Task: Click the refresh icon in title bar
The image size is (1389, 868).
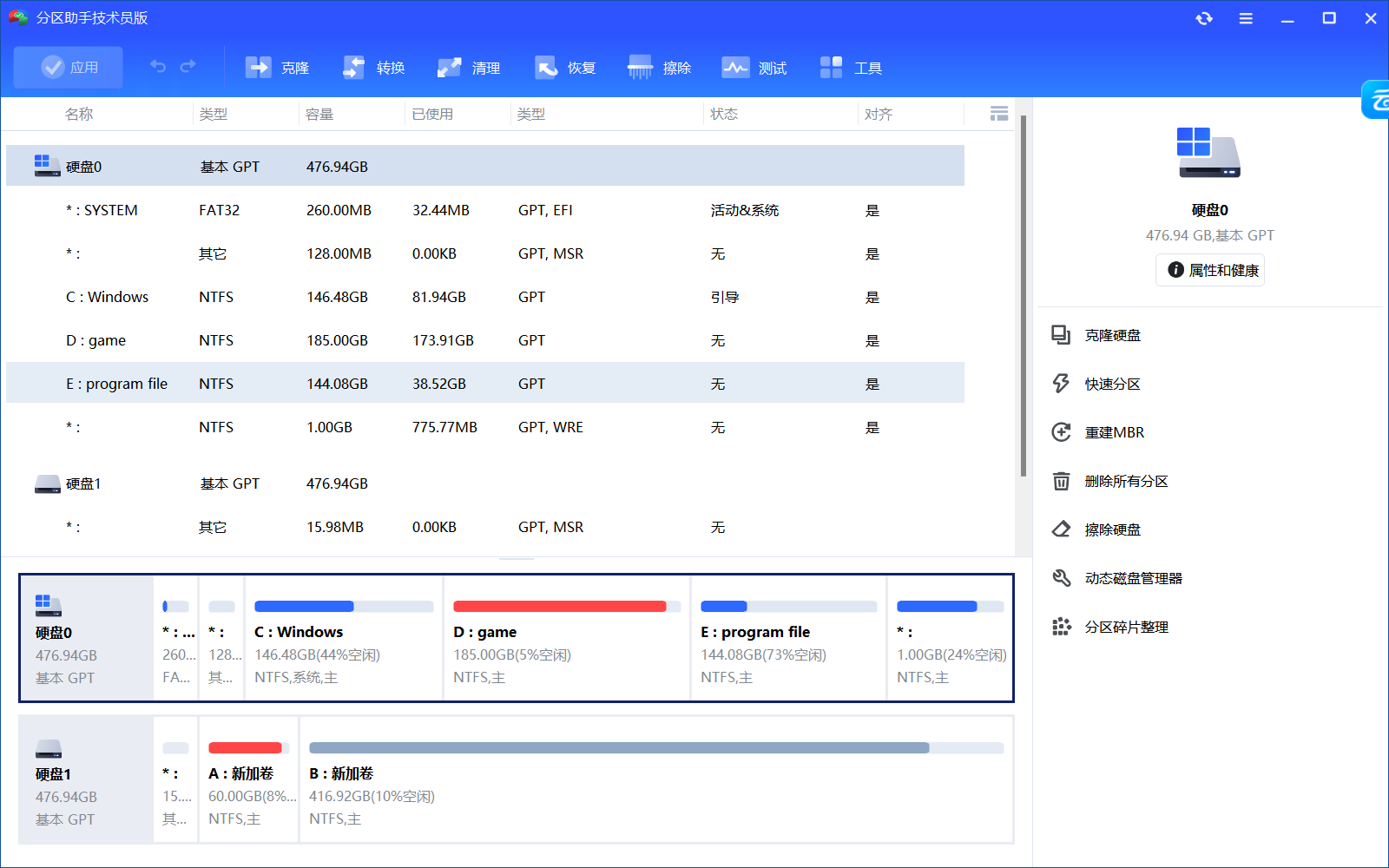Action: pos(1204,18)
